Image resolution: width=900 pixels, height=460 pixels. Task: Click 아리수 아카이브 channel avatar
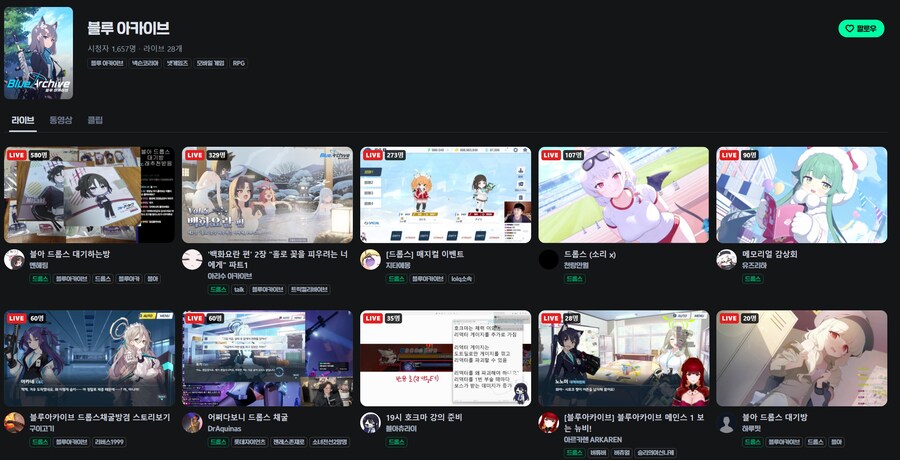pos(192,260)
